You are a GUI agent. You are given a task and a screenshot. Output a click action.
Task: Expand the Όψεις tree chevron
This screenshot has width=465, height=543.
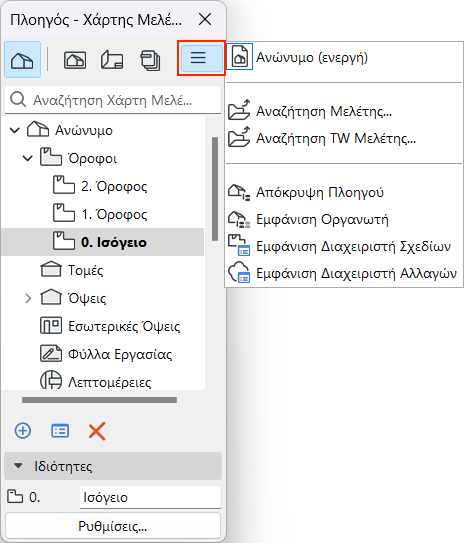[28, 298]
